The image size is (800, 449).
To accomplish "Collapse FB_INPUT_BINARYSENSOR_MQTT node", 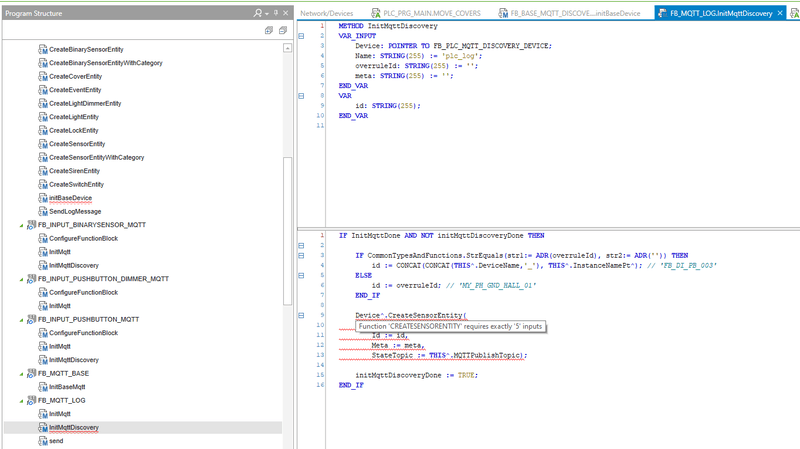I will tap(21, 226).
